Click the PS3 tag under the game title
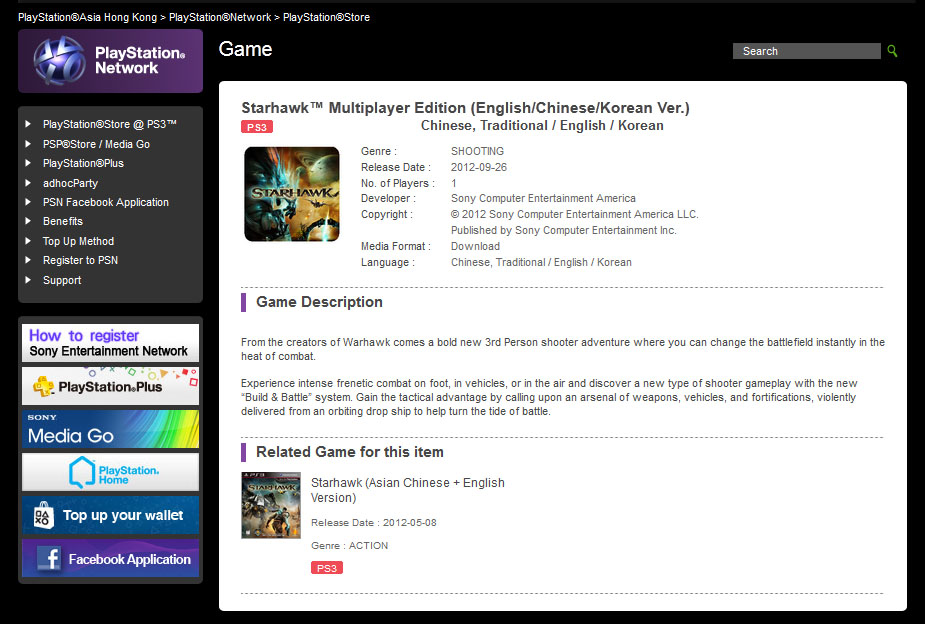 [257, 127]
